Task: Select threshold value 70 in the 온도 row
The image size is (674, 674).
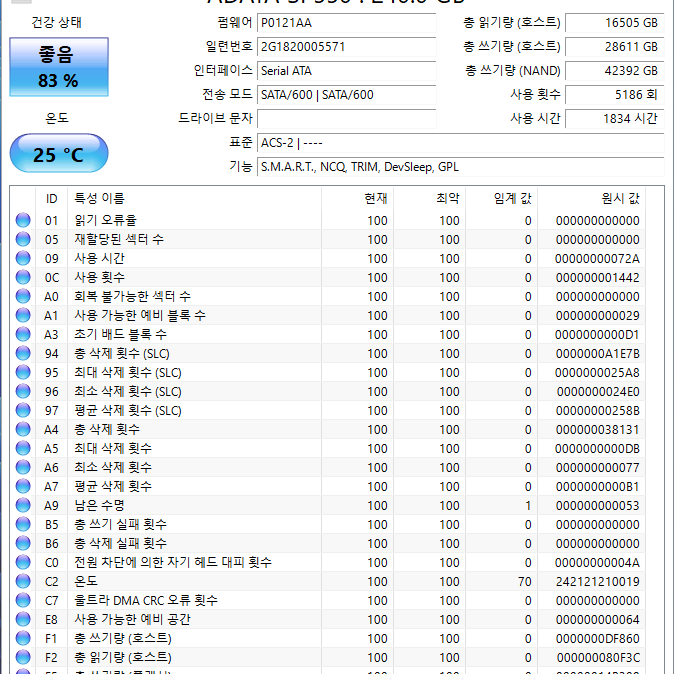Action: coord(525,582)
